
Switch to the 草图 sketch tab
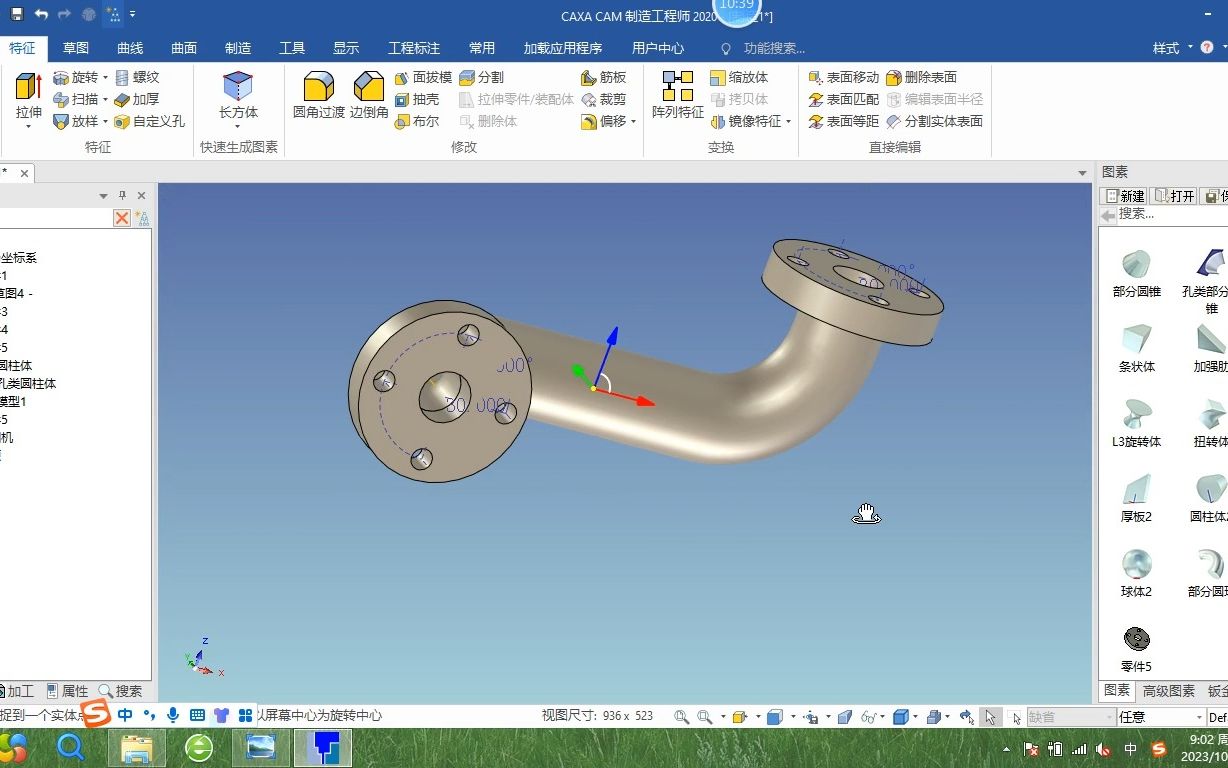click(76, 48)
